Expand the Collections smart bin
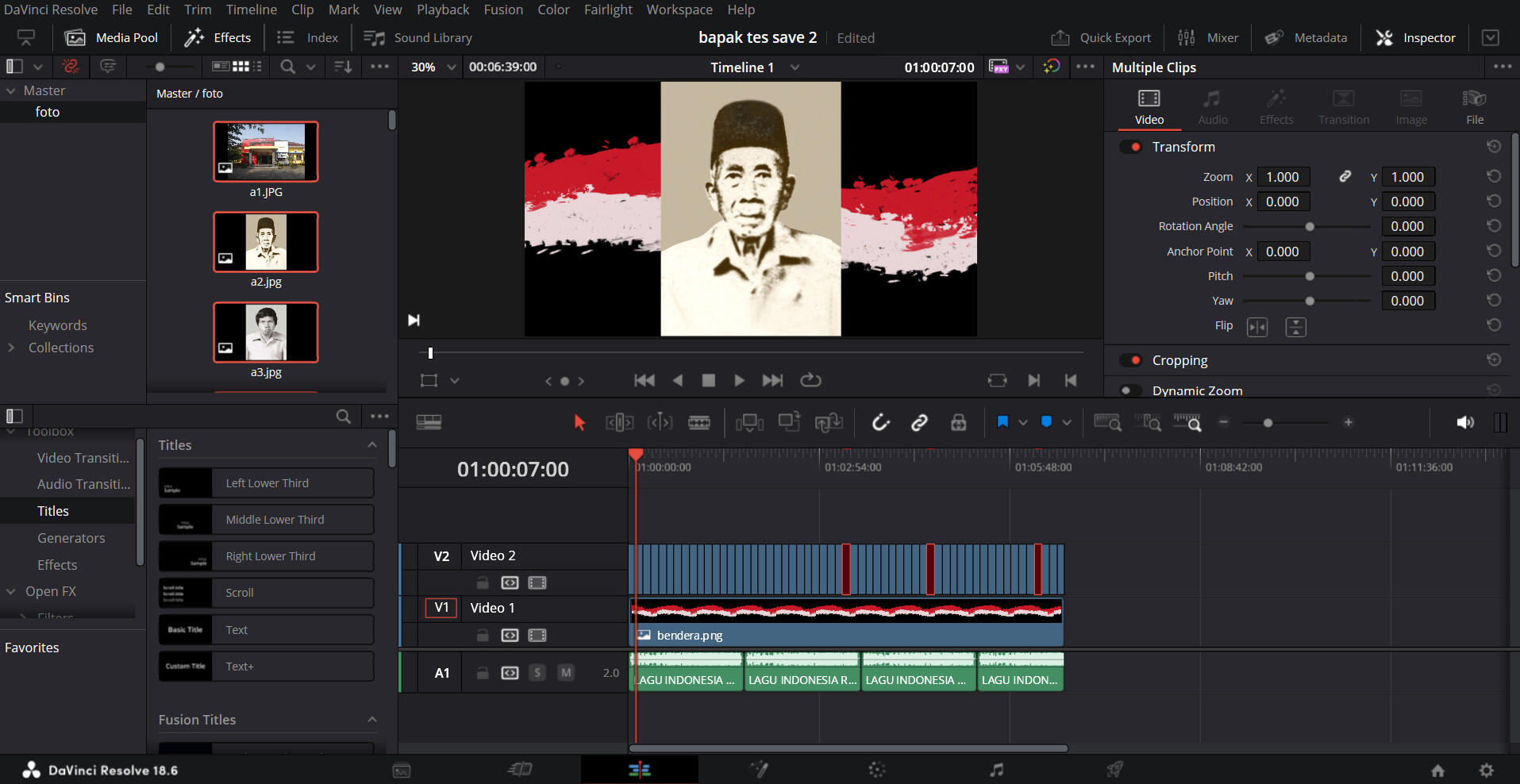1520x784 pixels. pyautogui.click(x=11, y=348)
